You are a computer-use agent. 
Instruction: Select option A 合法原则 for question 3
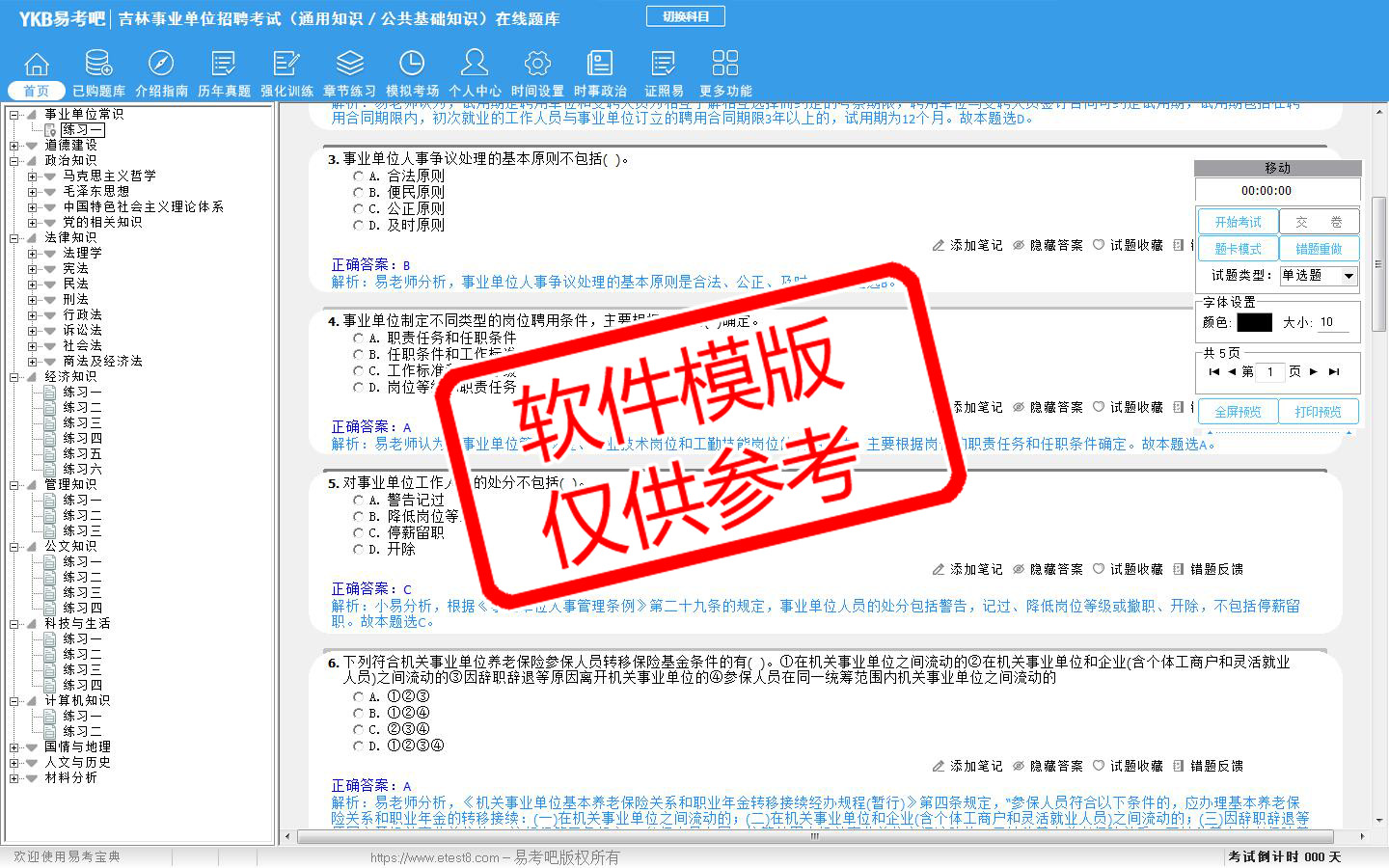(x=359, y=176)
